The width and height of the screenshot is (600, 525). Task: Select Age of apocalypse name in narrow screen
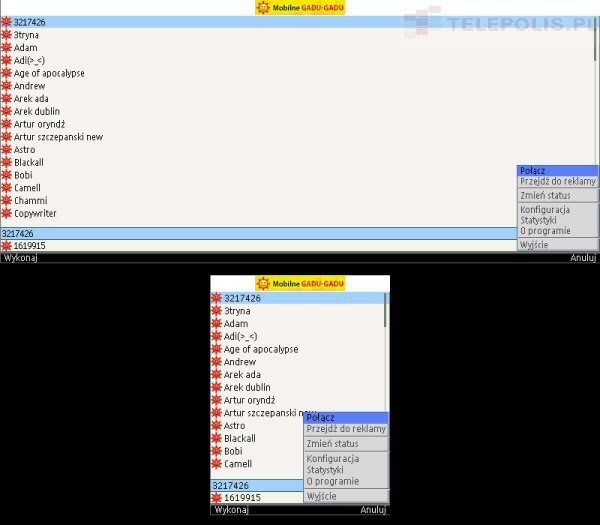pyautogui.click(x=261, y=349)
